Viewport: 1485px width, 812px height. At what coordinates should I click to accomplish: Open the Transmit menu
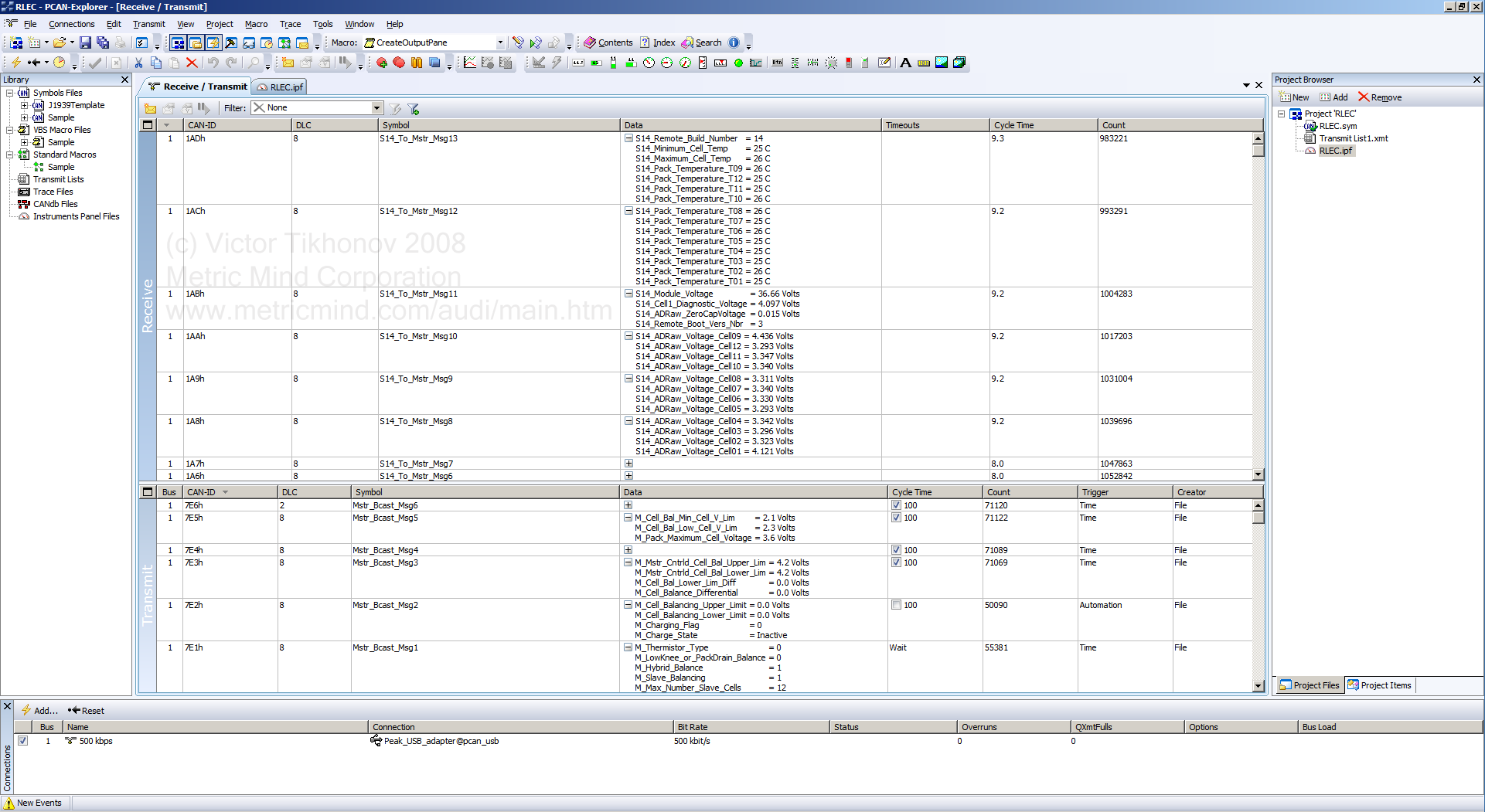148,24
